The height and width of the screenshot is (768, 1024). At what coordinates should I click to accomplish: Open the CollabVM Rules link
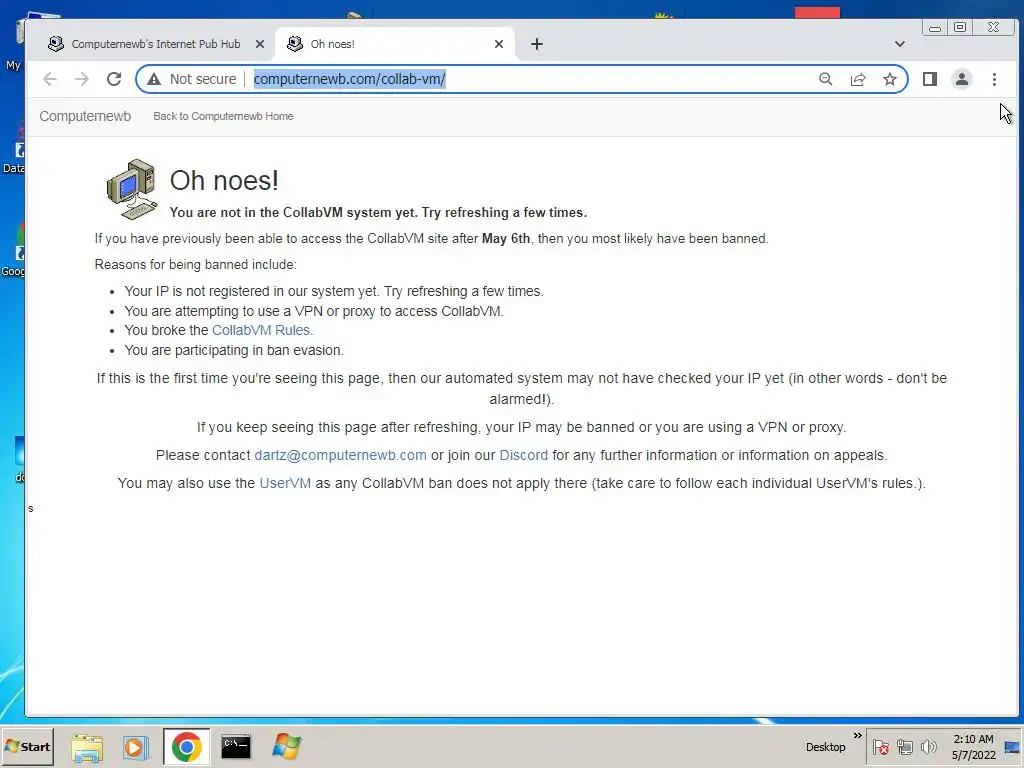(263, 330)
